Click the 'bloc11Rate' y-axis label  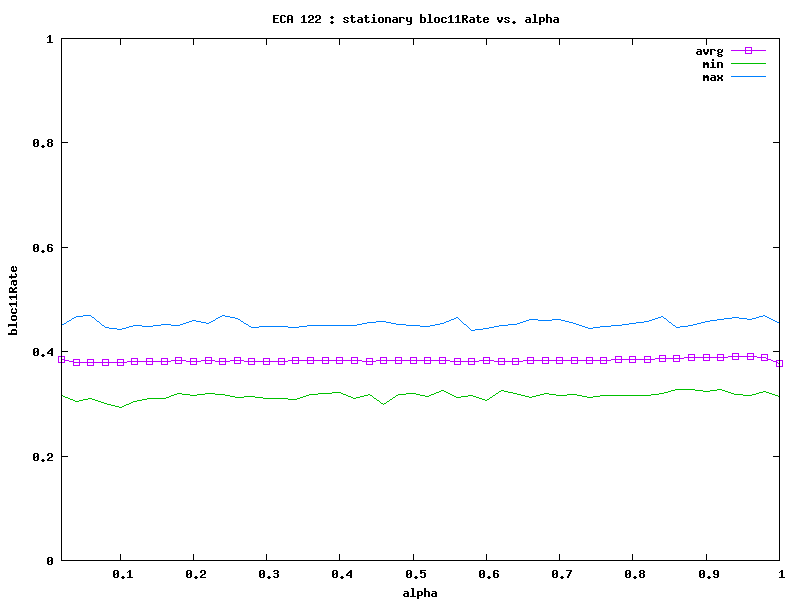point(14,300)
